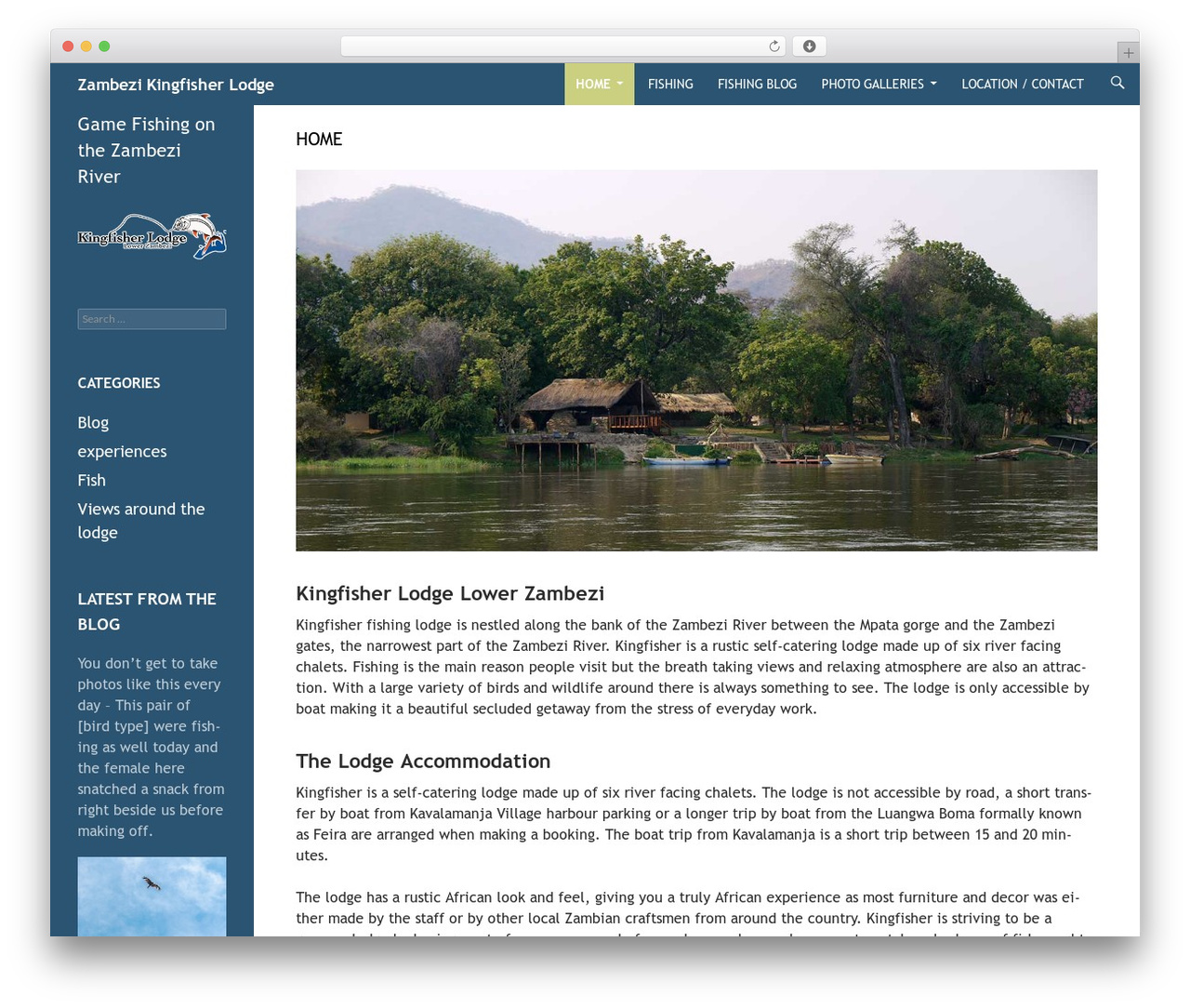Open Views around the lodge category
Viewport: 1190px width, 1008px height.
point(141,521)
